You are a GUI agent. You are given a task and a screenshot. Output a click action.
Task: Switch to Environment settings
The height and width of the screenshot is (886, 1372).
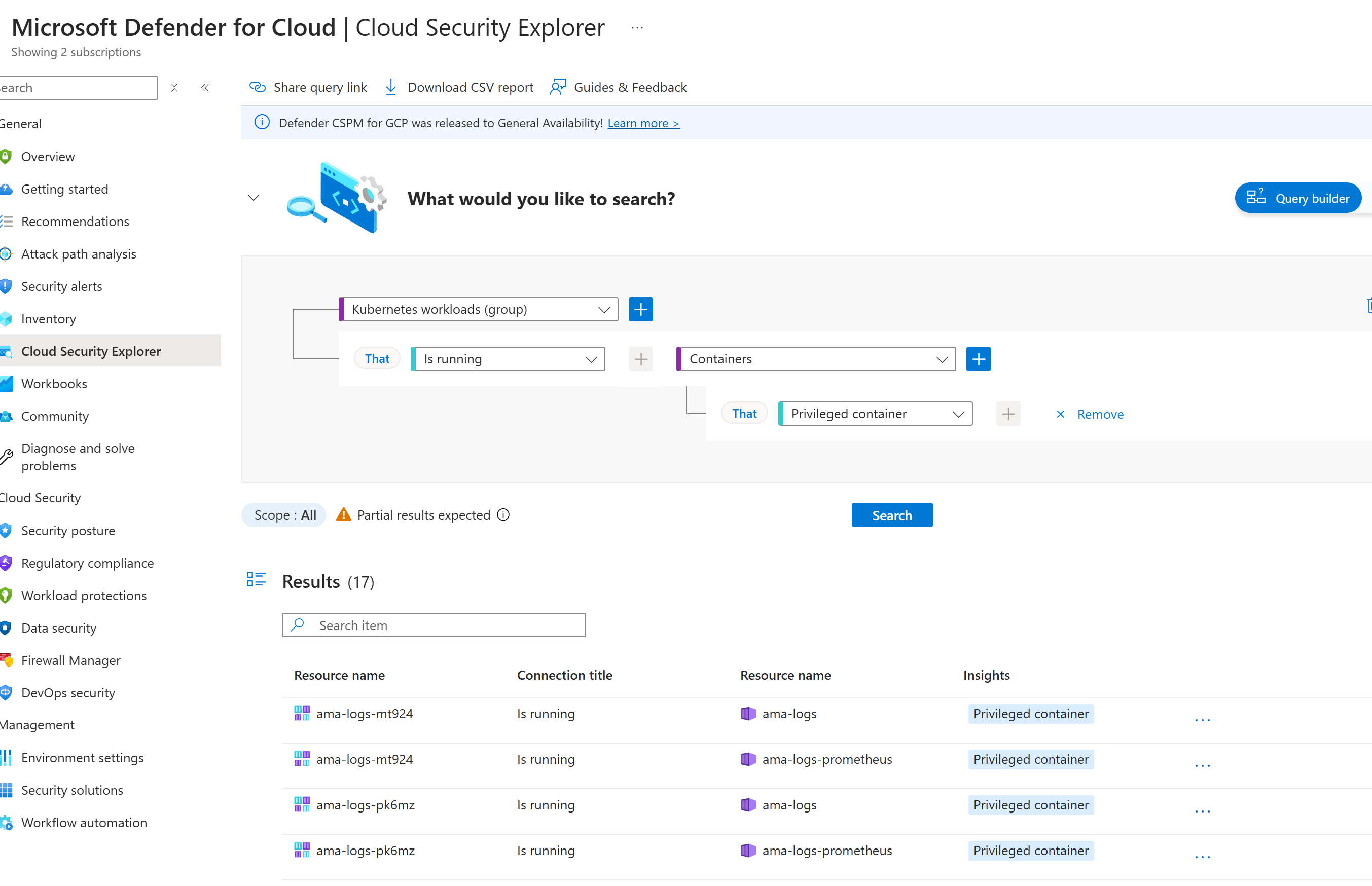pyautogui.click(x=82, y=758)
